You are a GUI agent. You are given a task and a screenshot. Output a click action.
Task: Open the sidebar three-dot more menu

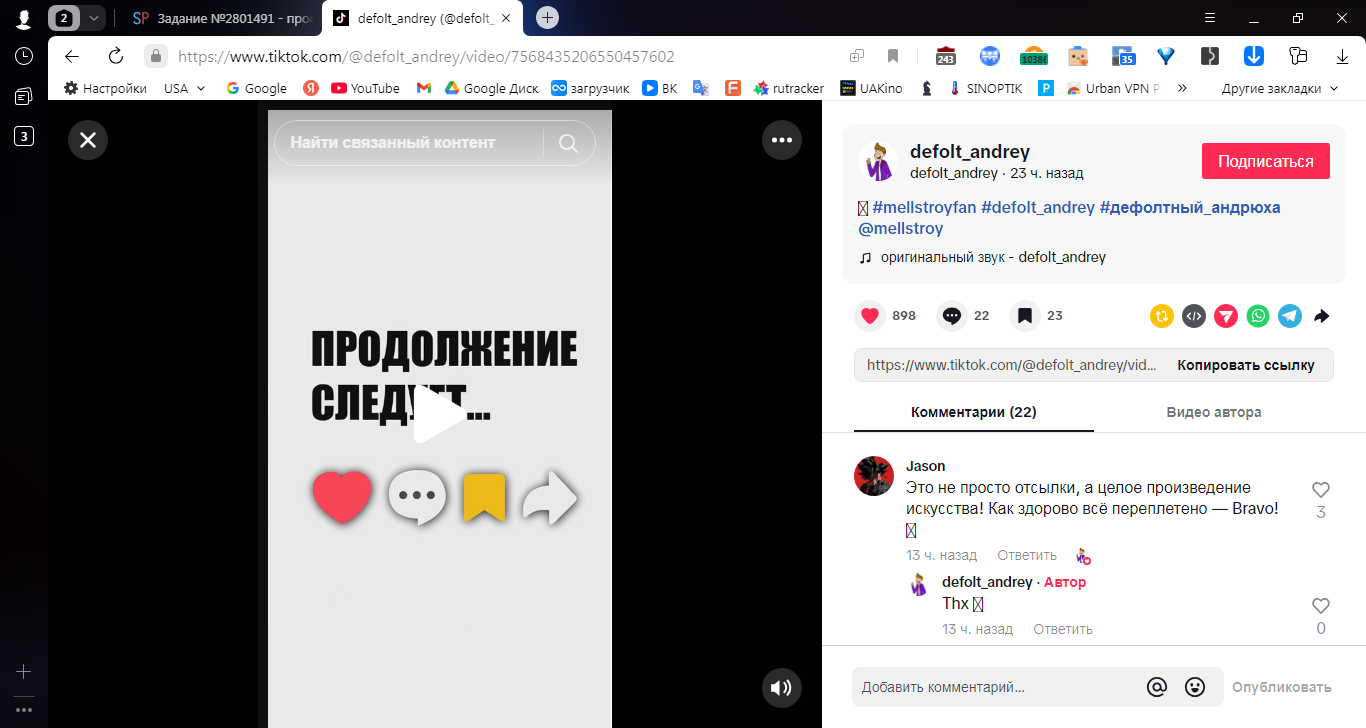tap(24, 710)
